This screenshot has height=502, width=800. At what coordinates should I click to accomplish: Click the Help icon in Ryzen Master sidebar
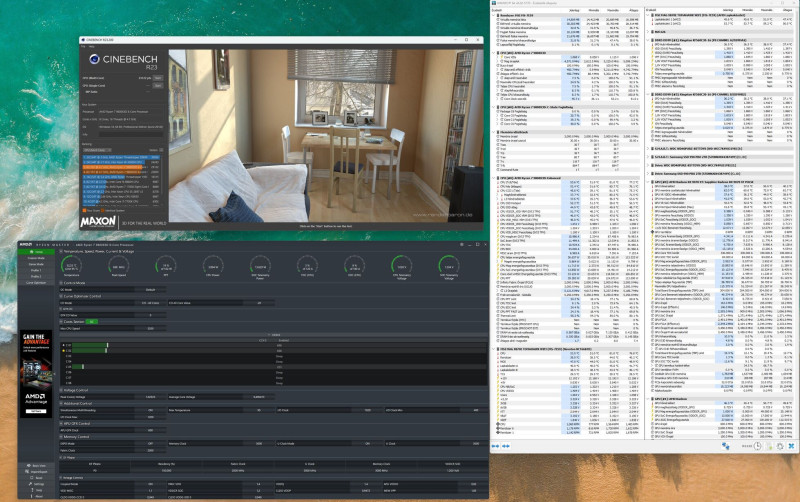coord(32,490)
